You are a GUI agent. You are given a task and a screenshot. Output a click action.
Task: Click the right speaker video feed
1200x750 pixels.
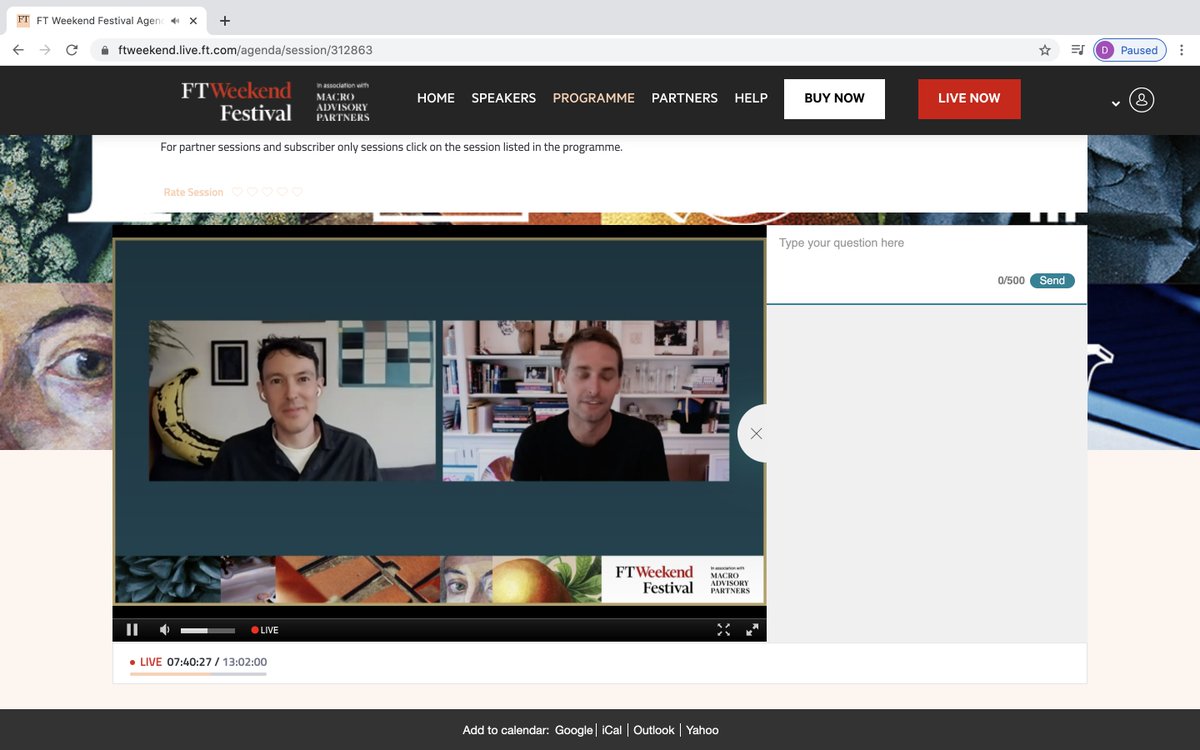pyautogui.click(x=586, y=401)
